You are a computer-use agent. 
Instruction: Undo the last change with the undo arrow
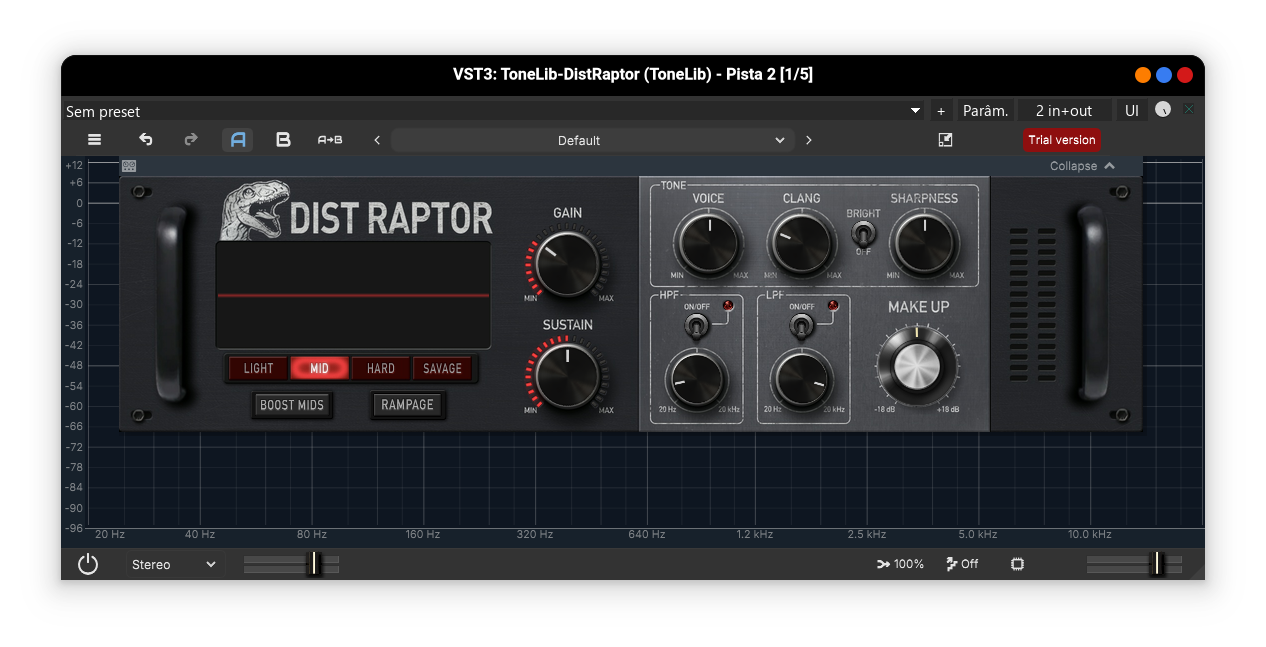(145, 139)
